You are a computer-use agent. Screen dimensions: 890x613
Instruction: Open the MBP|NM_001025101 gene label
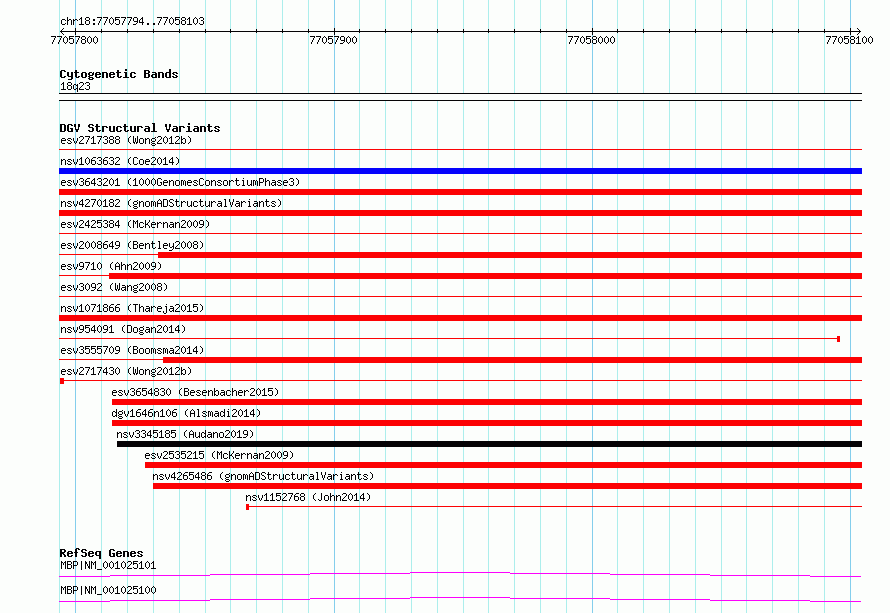[x=108, y=565]
